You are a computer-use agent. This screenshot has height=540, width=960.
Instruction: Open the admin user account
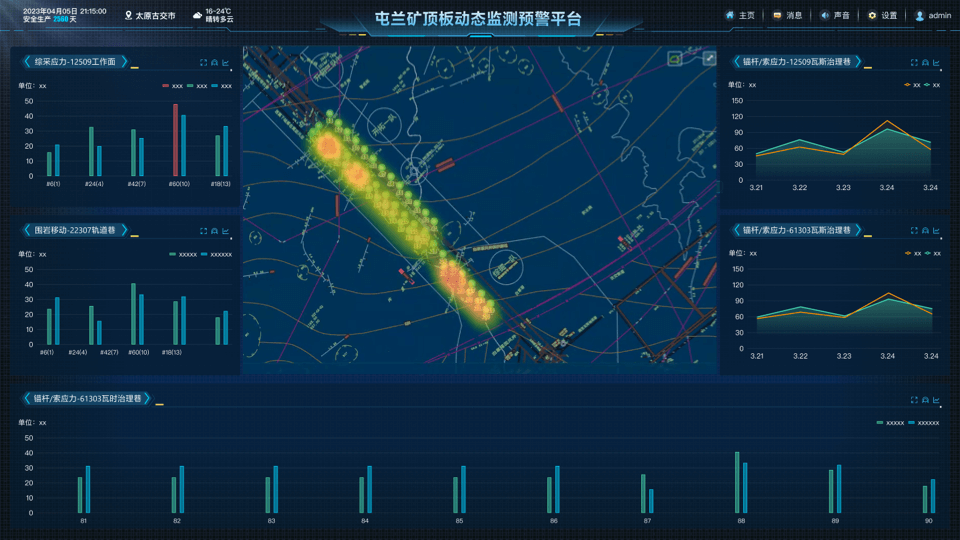[x=932, y=16]
